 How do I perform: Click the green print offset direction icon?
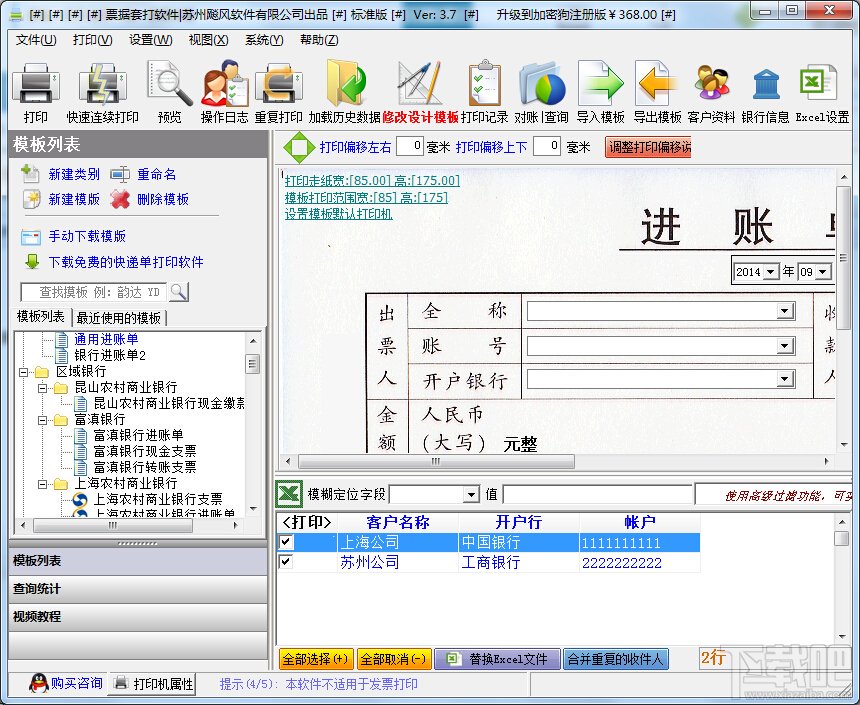pyautogui.click(x=299, y=147)
